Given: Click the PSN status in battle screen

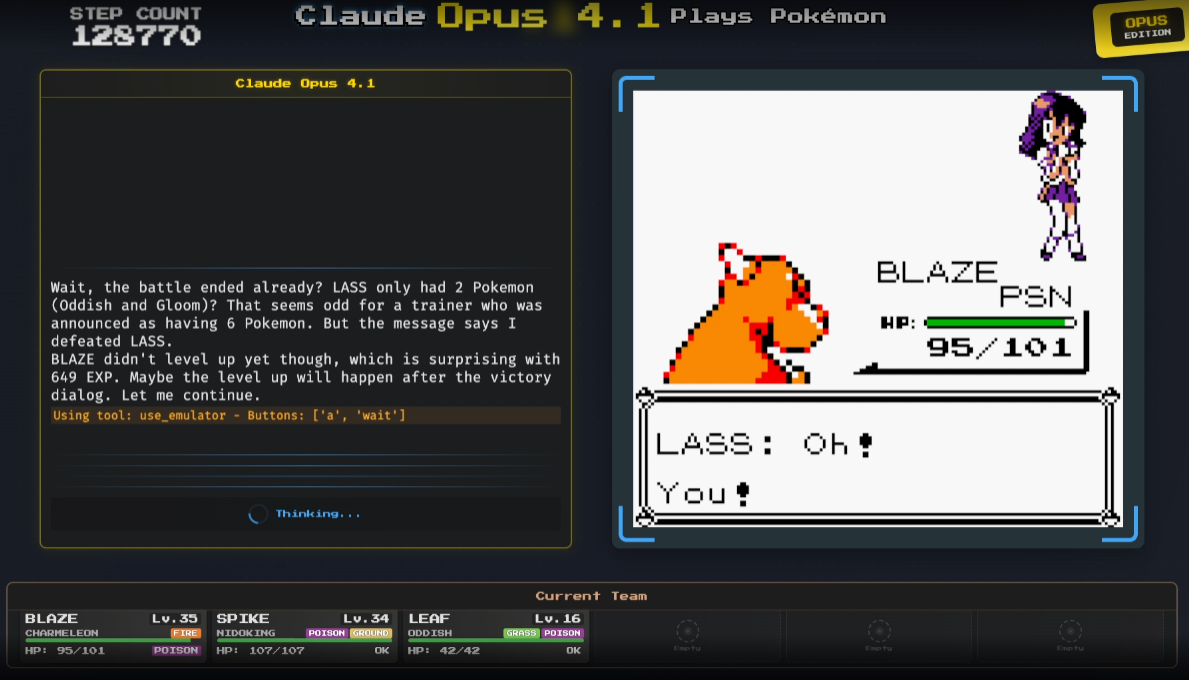Looking at the screenshot, I should coord(1036,296).
